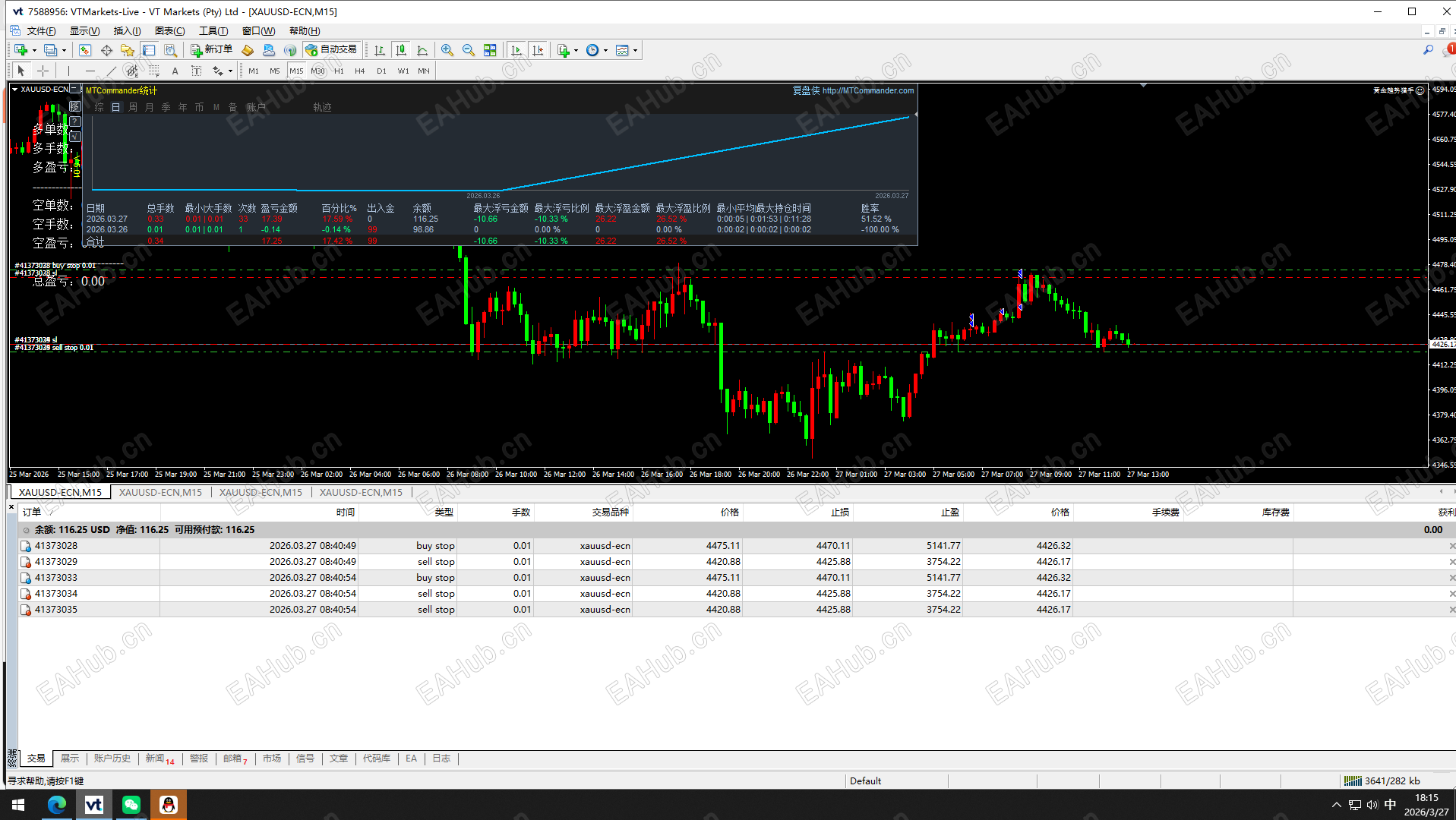Open the 图表(C) menu
1456x820 pixels.
click(x=170, y=31)
